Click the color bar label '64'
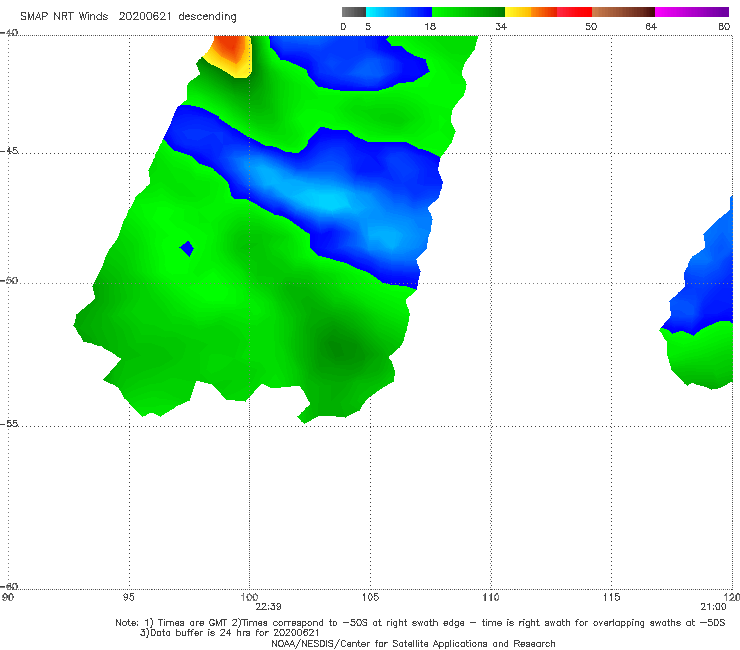Viewport: 740px width, 650px height. click(651, 26)
